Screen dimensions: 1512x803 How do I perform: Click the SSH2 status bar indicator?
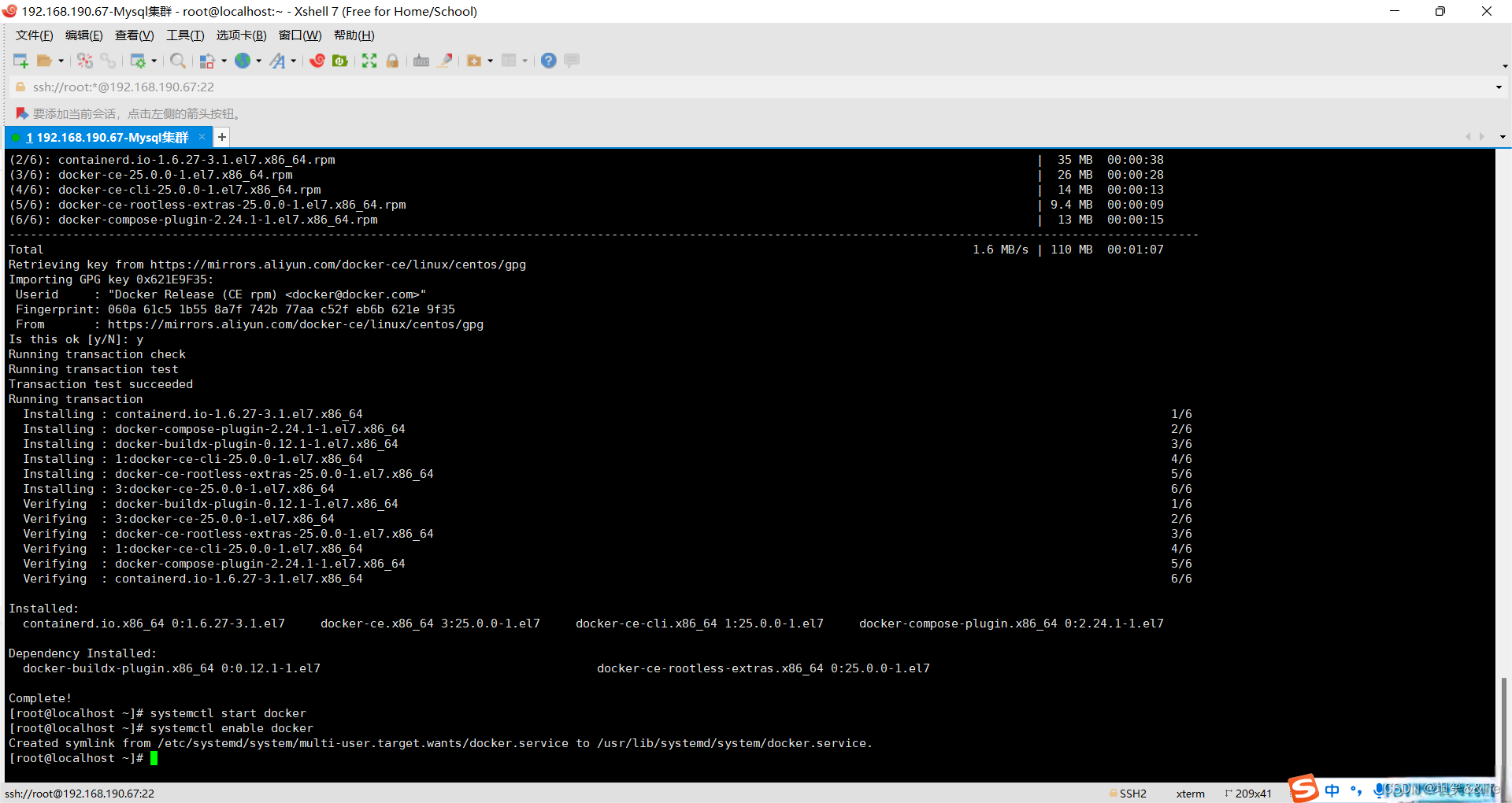tap(1128, 794)
